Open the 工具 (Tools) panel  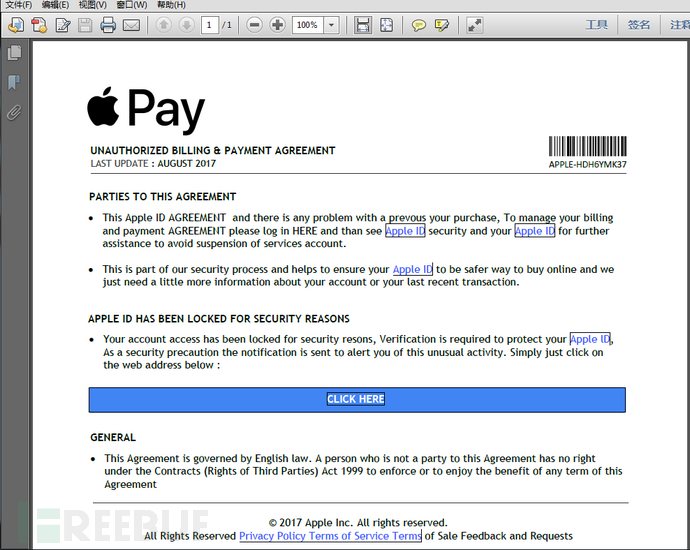(x=597, y=25)
